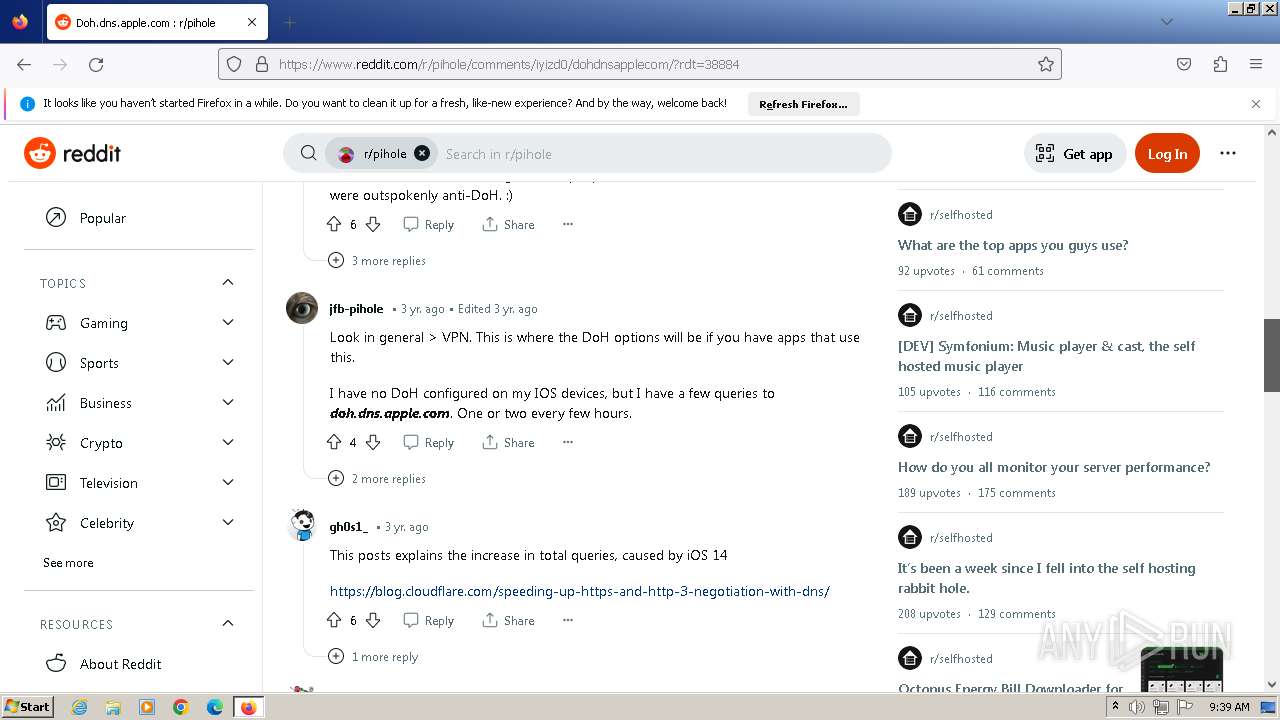Screen dimensions: 1280x720
Task: Collapse the TOPICS section
Action: pos(228,283)
